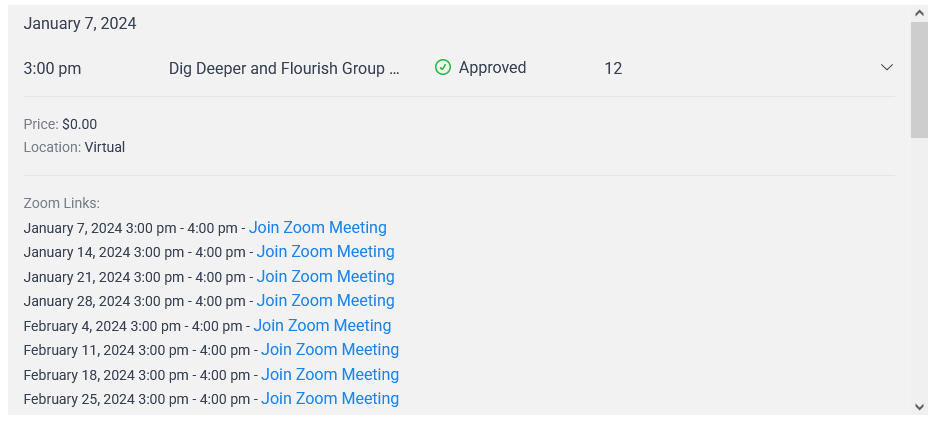Open February 18 Join Zoom Meeting link
This screenshot has width=941, height=428.
click(329, 375)
